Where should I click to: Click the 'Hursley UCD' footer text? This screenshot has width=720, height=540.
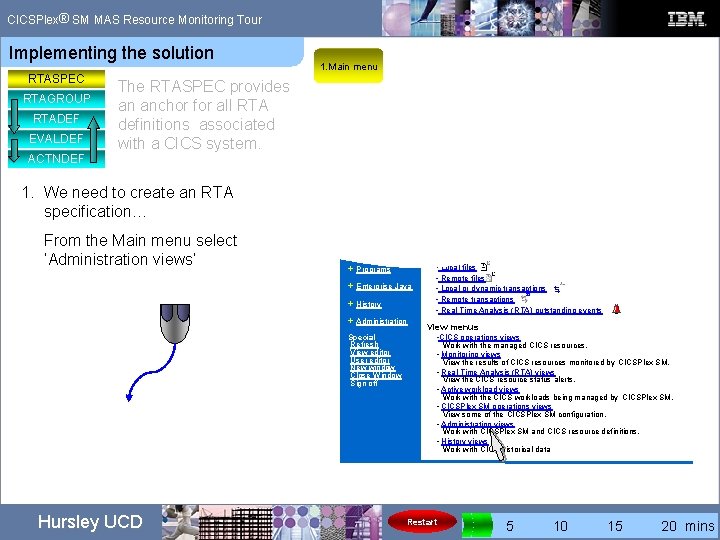click(x=90, y=522)
